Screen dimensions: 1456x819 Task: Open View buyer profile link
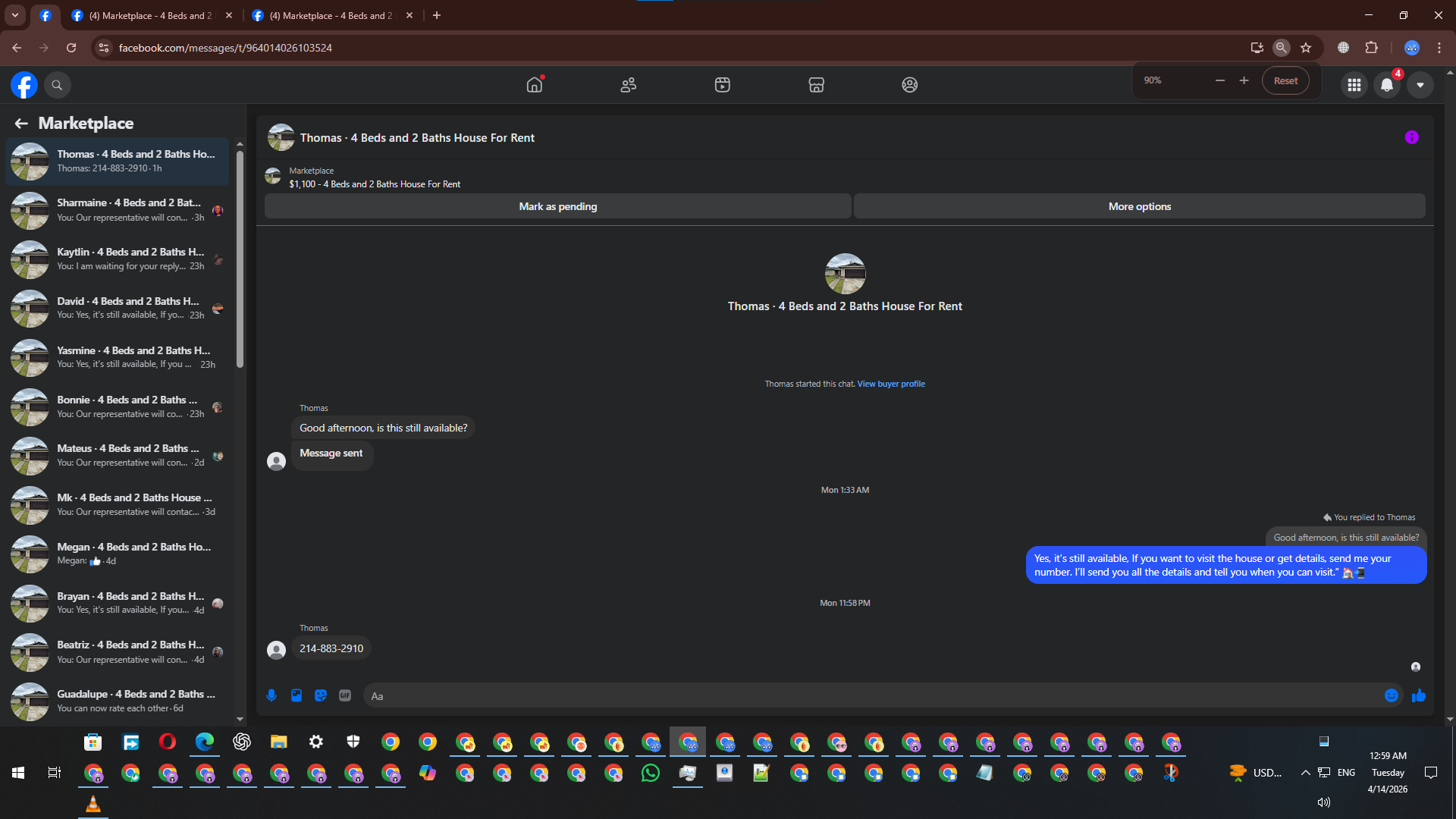click(x=891, y=384)
